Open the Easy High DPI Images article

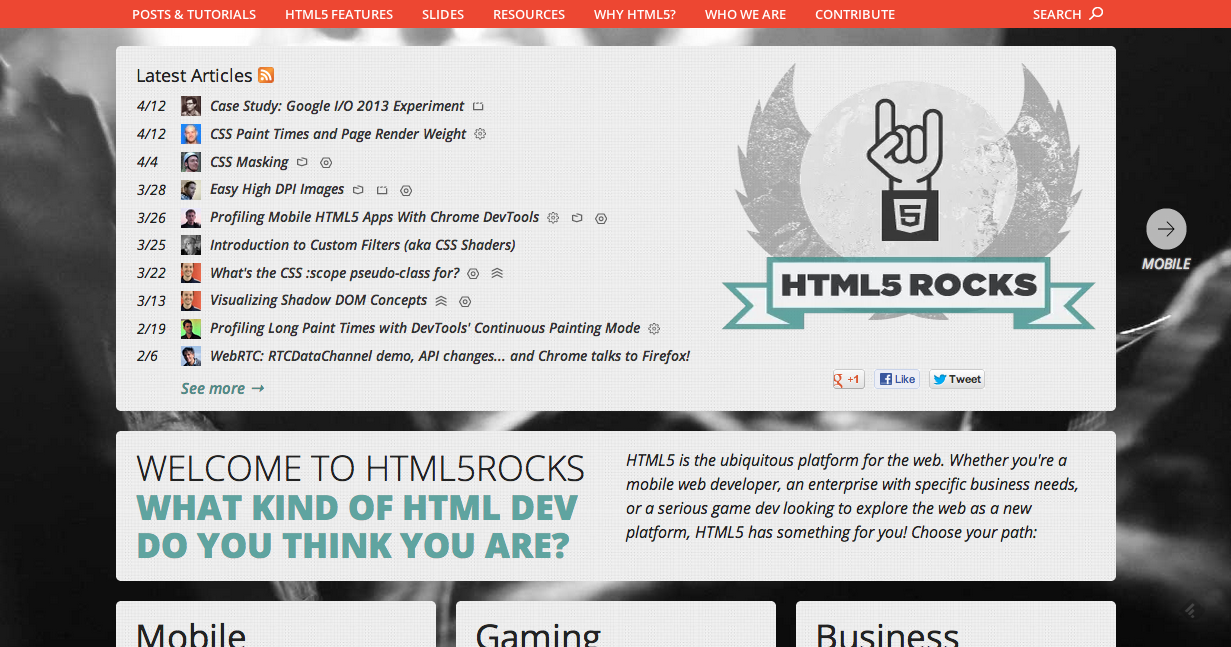(277, 189)
